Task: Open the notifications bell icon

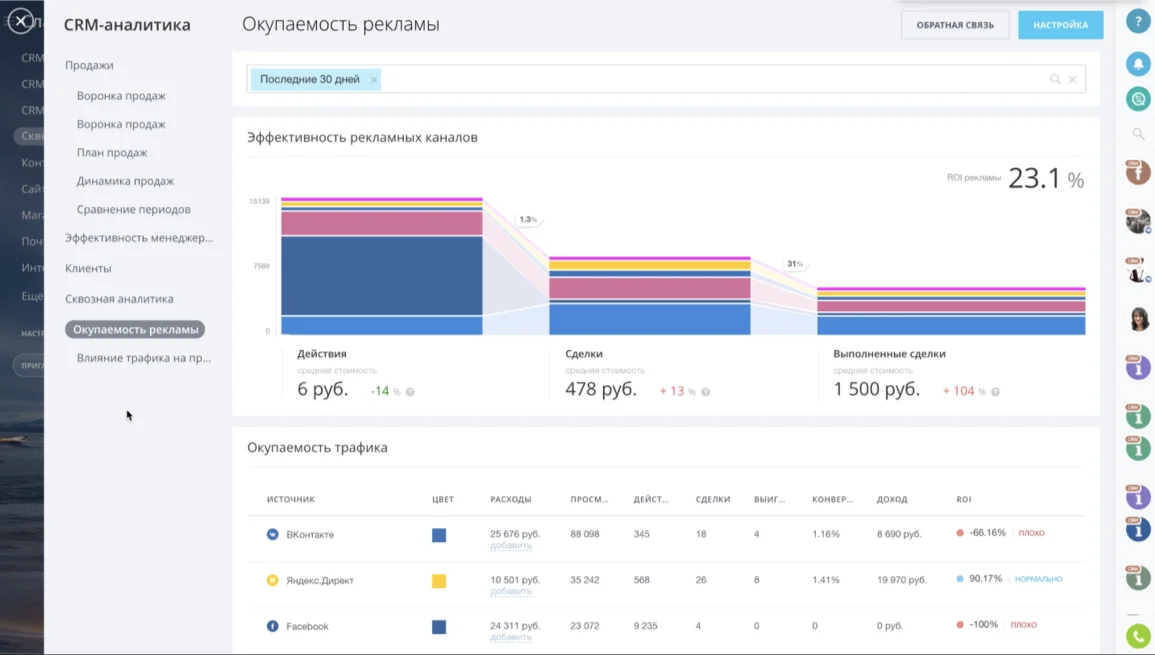Action: click(x=1138, y=64)
